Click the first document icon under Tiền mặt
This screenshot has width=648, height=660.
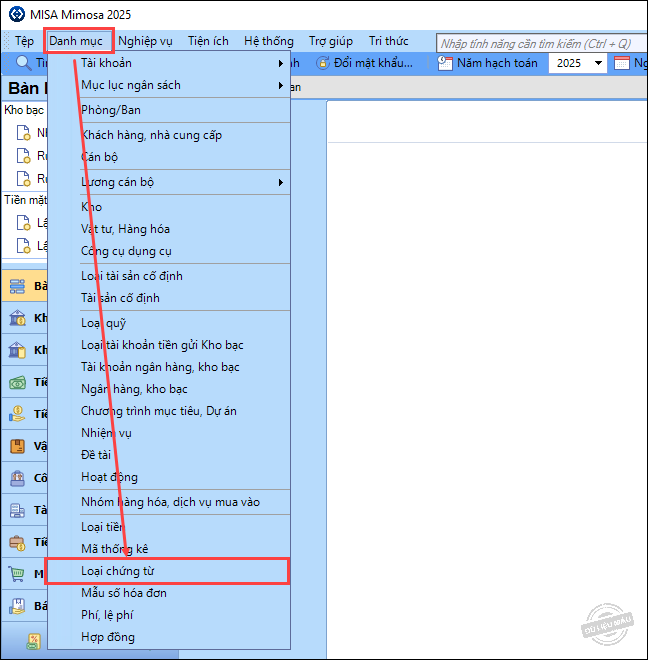23,223
